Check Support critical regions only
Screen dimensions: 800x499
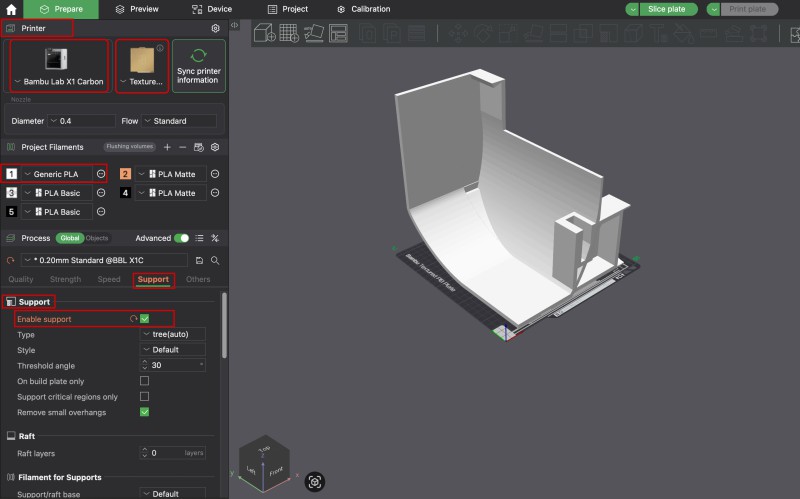click(x=145, y=396)
